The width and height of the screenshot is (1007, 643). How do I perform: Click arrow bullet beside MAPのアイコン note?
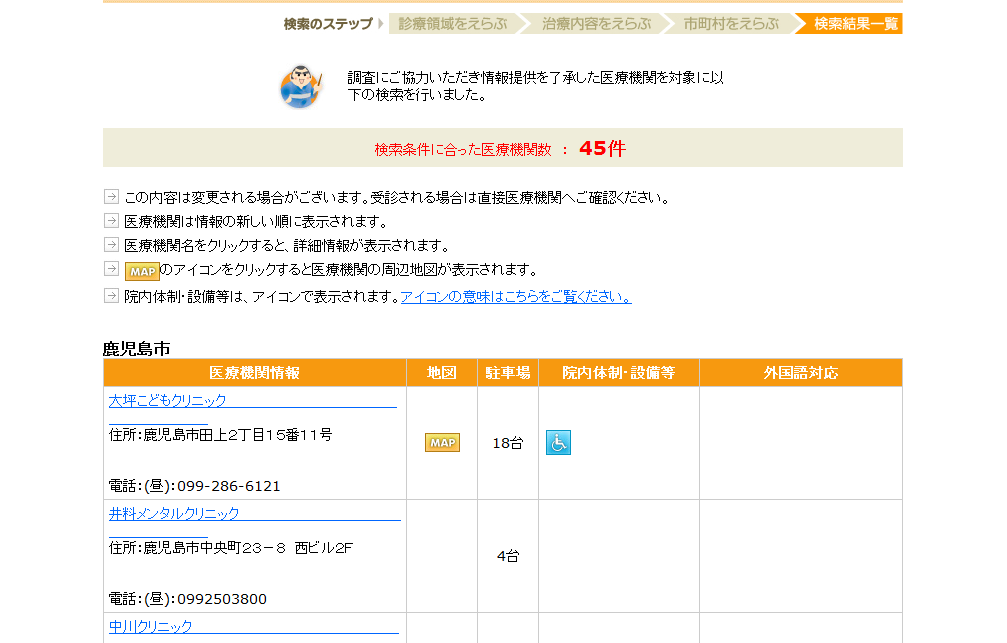[x=111, y=269]
